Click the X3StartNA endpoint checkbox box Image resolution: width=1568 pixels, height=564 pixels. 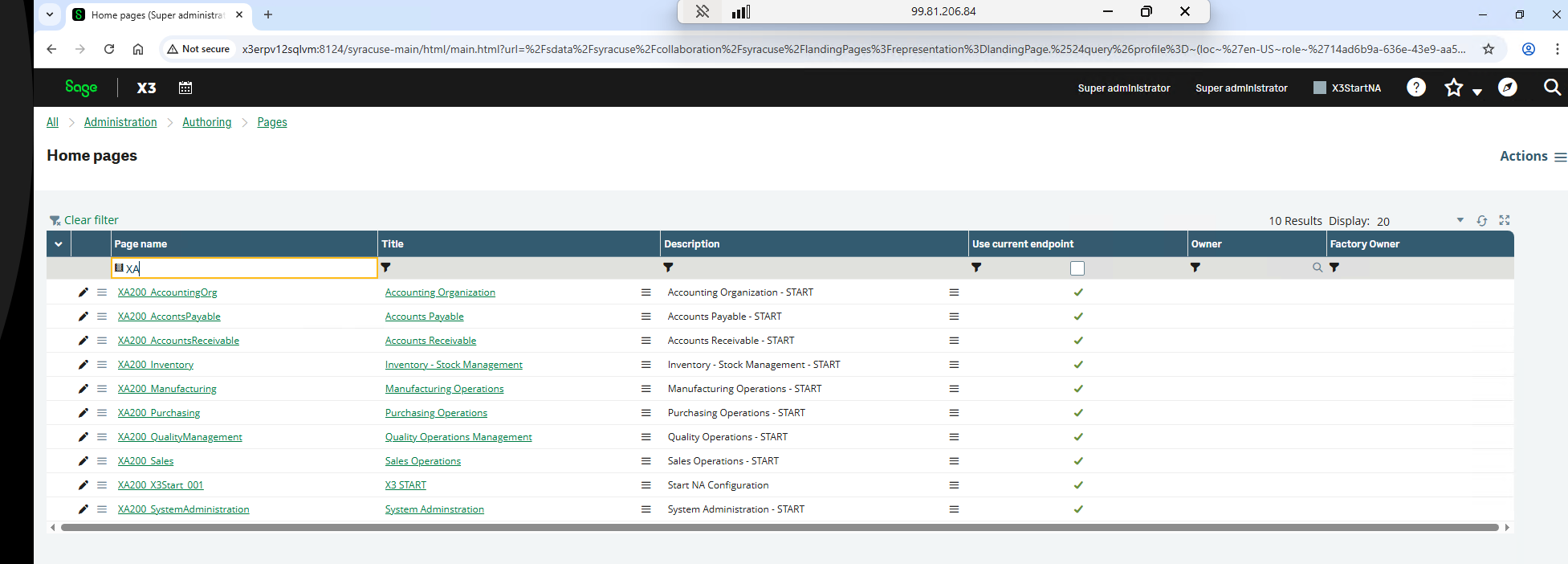1319,88
